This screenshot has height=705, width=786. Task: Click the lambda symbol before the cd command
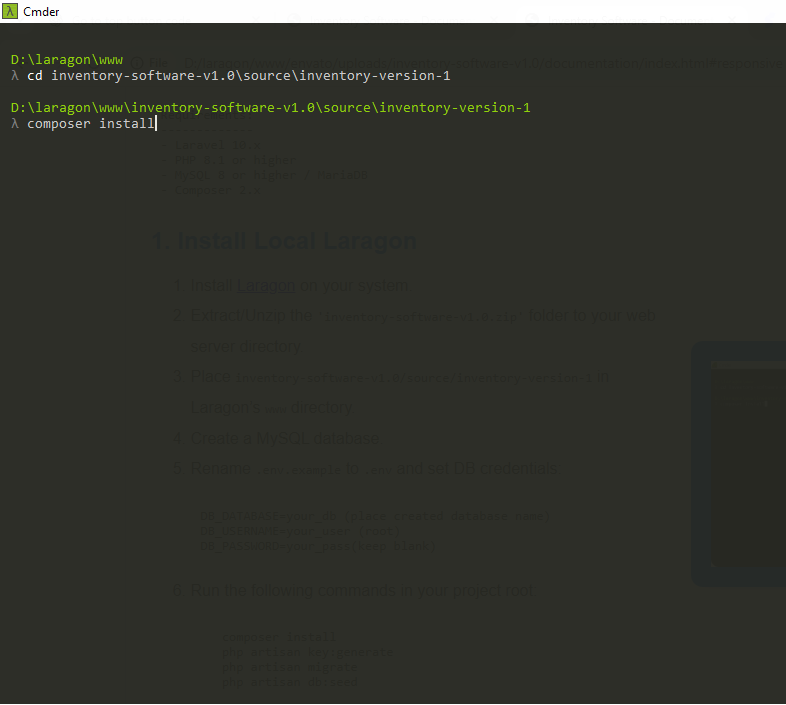pyautogui.click(x=15, y=76)
